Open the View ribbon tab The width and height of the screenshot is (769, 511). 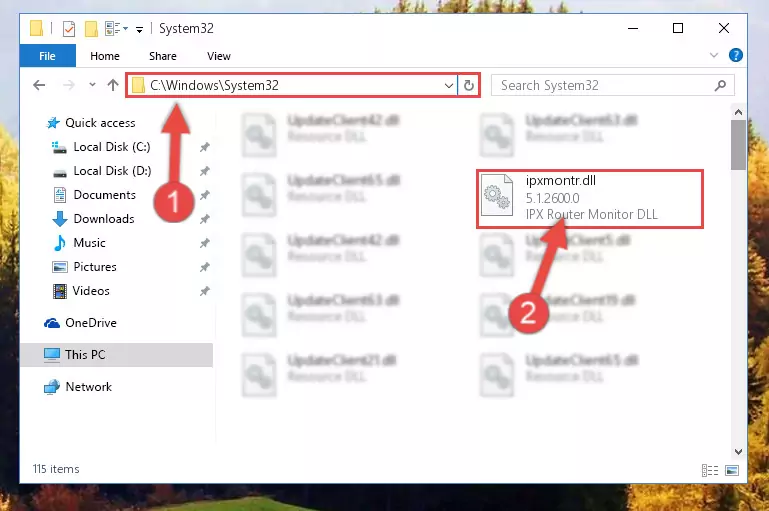(x=219, y=56)
